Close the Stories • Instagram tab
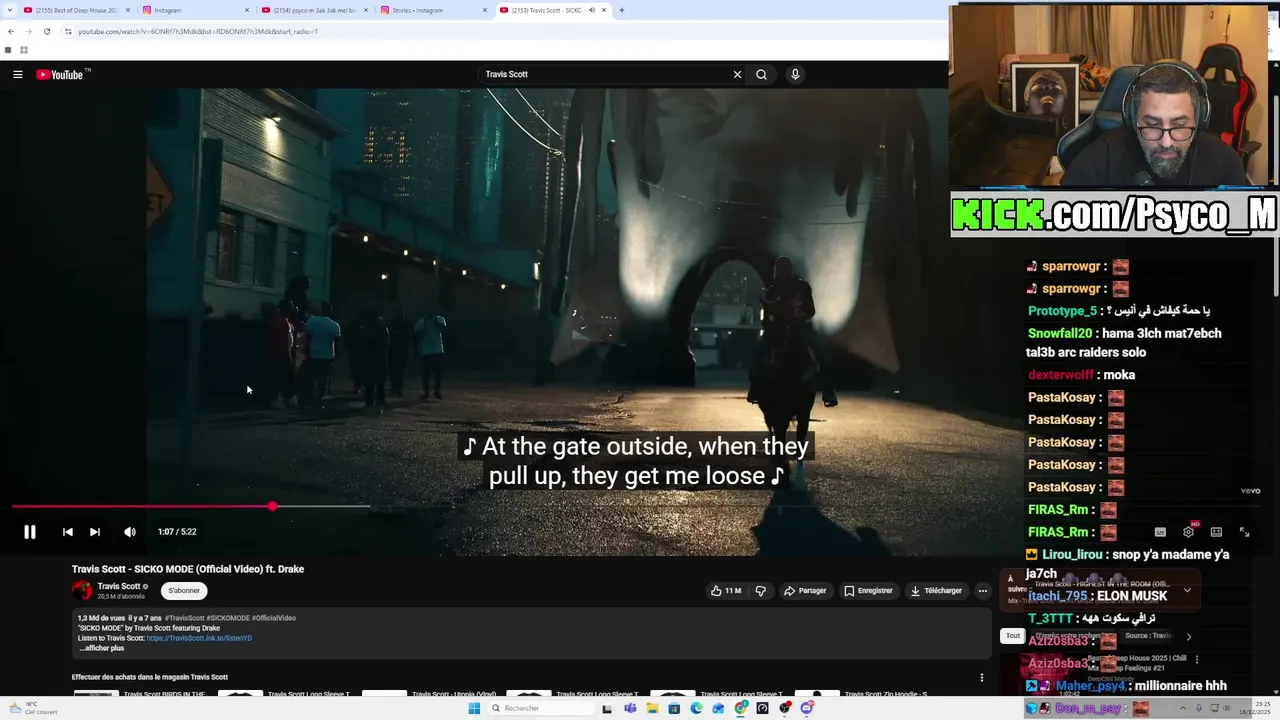1280x720 pixels. tap(485, 10)
